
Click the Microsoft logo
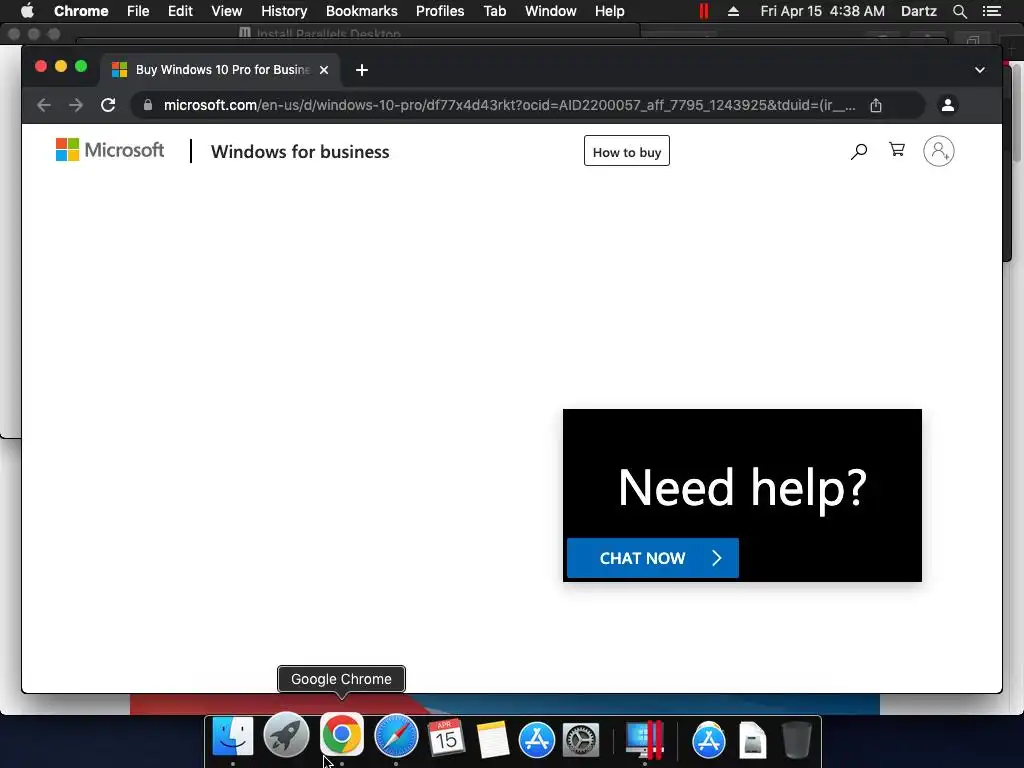(x=110, y=150)
